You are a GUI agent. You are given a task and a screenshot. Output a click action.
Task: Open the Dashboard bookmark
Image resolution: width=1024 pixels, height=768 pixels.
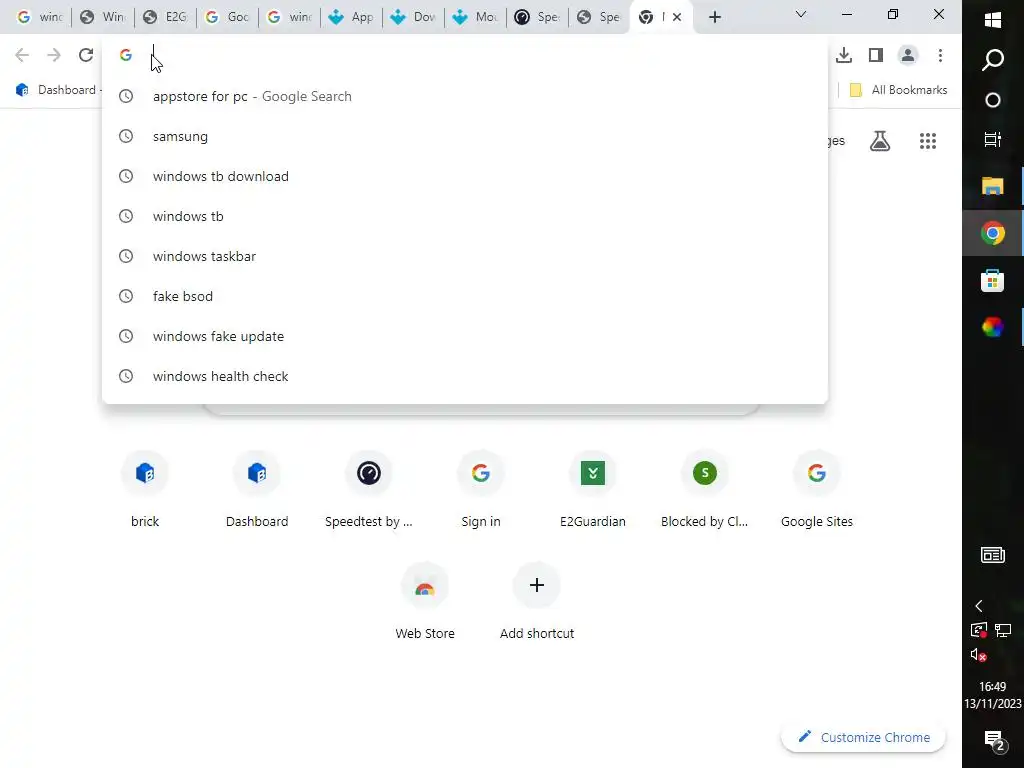click(57, 89)
